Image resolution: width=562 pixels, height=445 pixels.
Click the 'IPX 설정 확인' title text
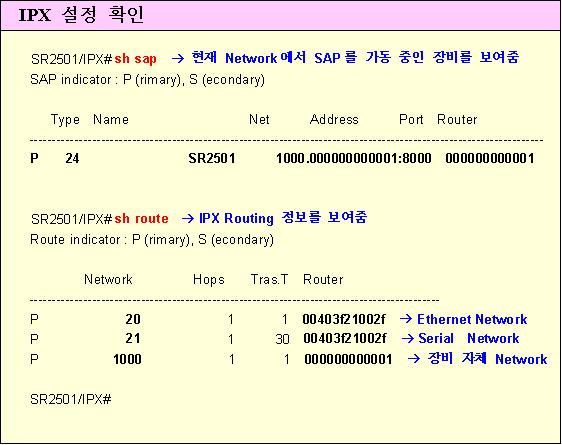pyautogui.click(x=81, y=15)
